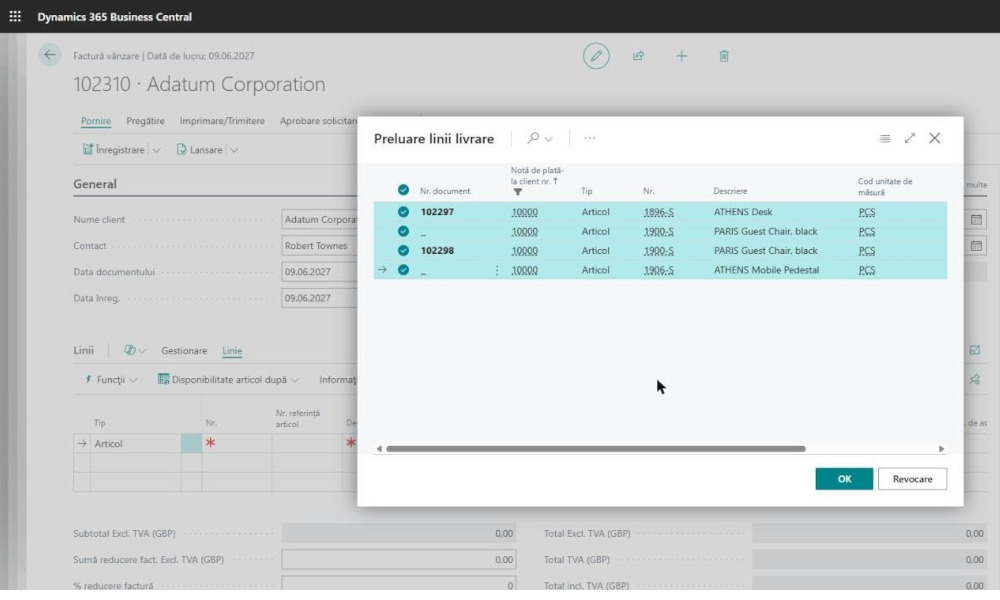1000x600 pixels.
Task: Expand Disponibilitate articol după dropdown
Action: point(295,380)
